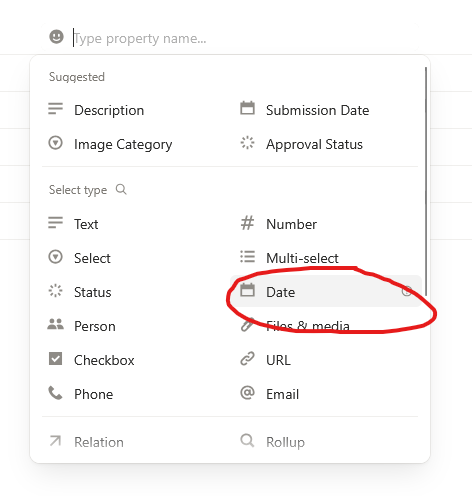The height and width of the screenshot is (496, 472).
Task: Click the property type list scrollbar
Action: click(x=426, y=181)
